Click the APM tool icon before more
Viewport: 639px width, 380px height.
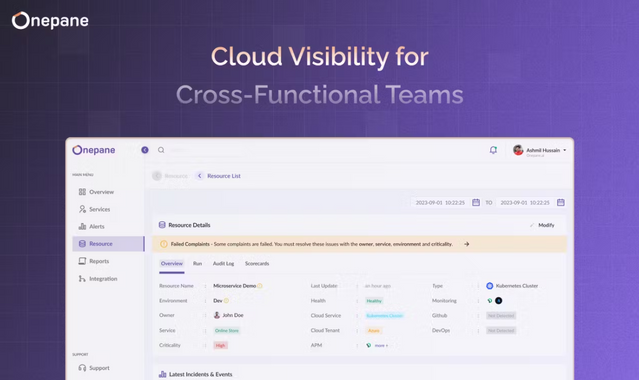(x=368, y=345)
